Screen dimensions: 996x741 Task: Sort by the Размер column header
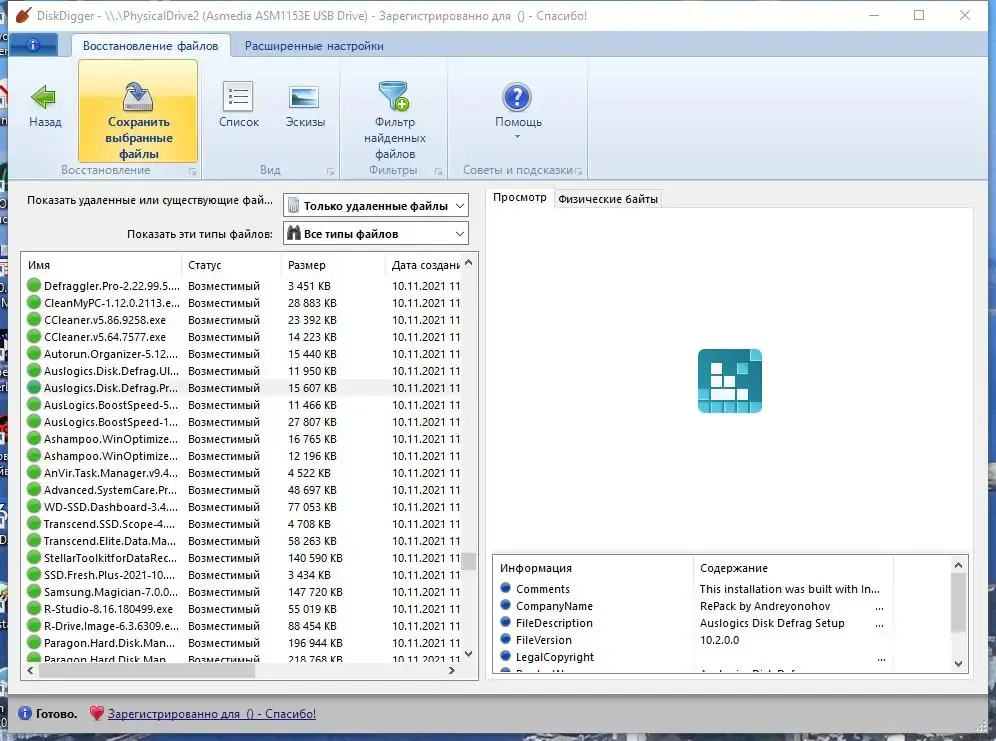pos(333,265)
